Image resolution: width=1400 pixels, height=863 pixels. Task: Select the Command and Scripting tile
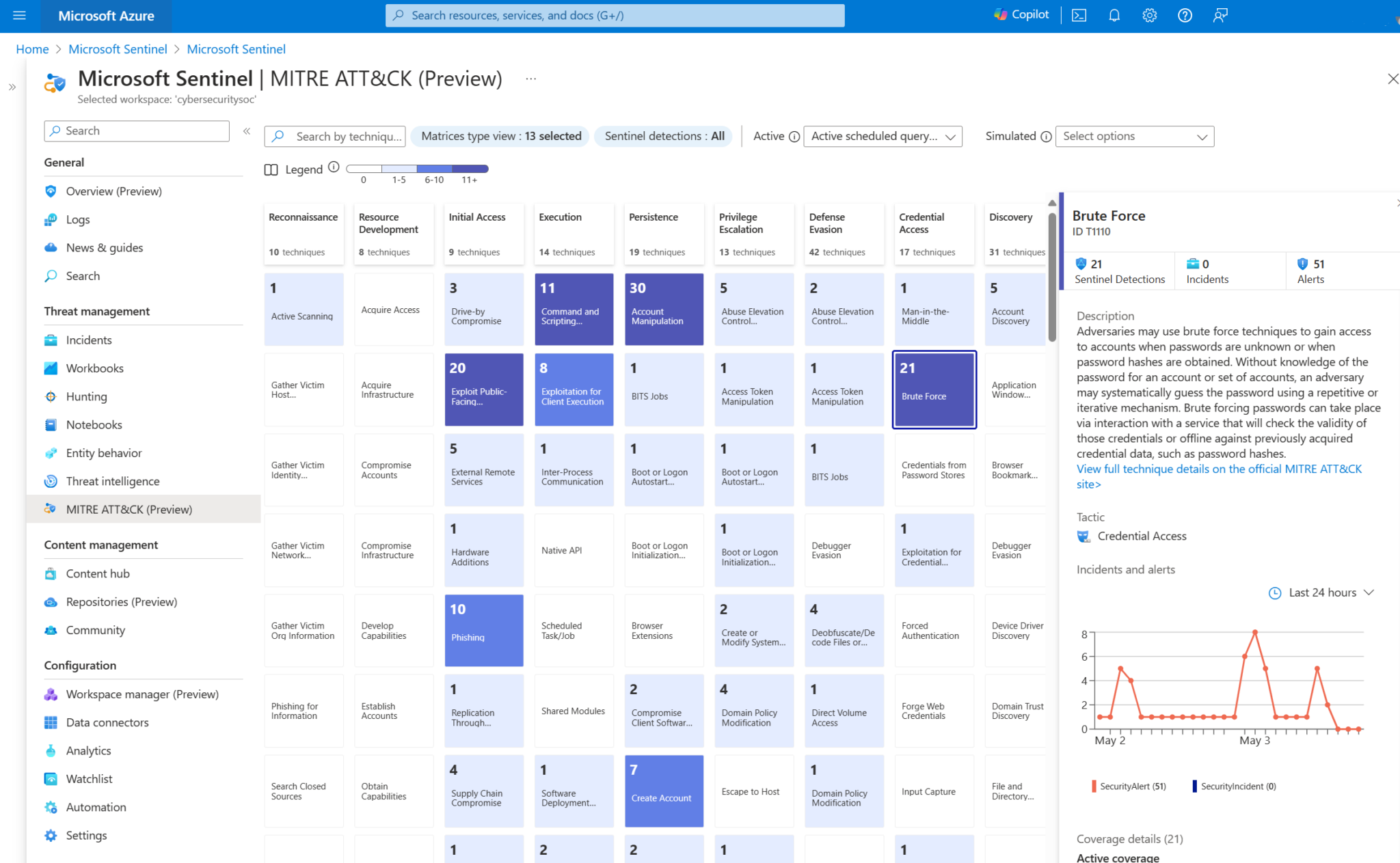pyautogui.click(x=574, y=309)
